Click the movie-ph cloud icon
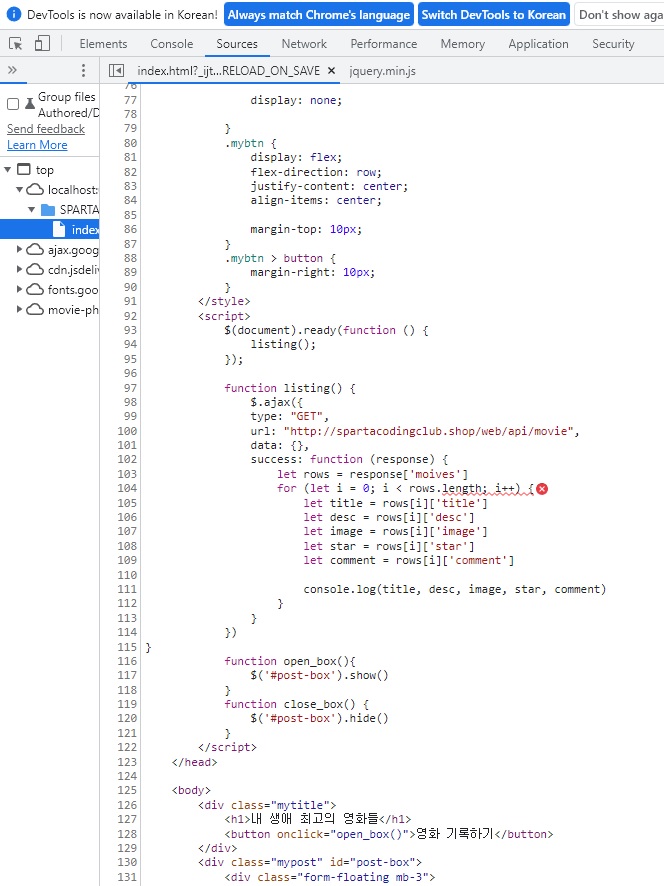The width and height of the screenshot is (664, 886). pos(35,309)
